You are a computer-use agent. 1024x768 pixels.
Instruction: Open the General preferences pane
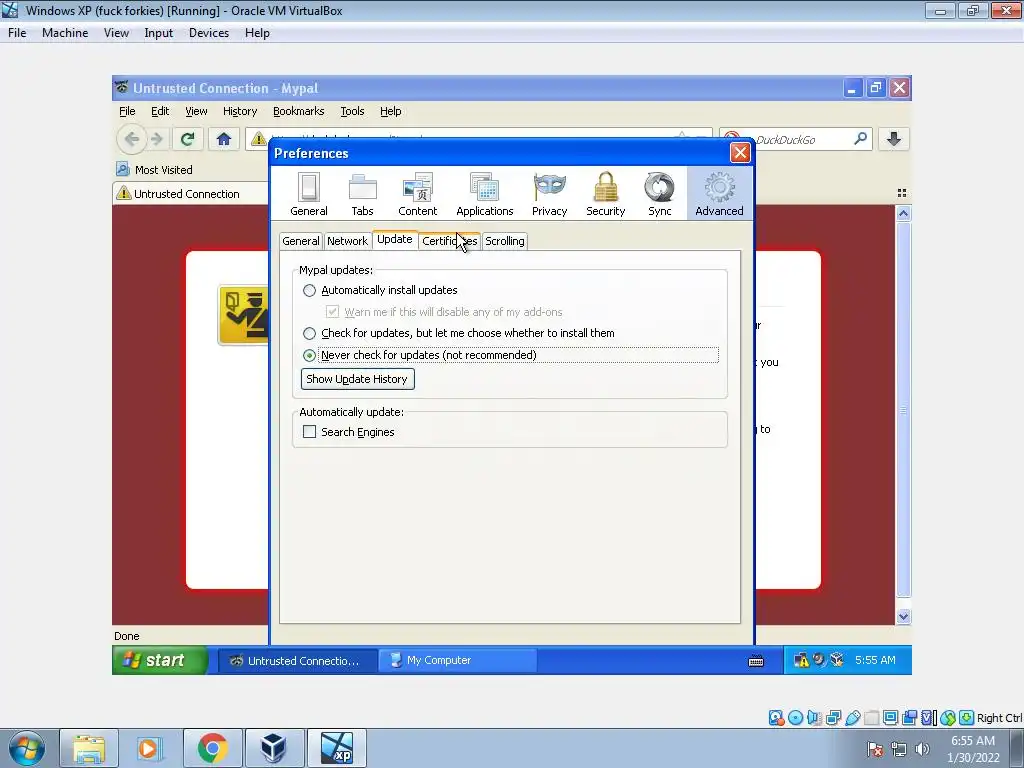309,194
